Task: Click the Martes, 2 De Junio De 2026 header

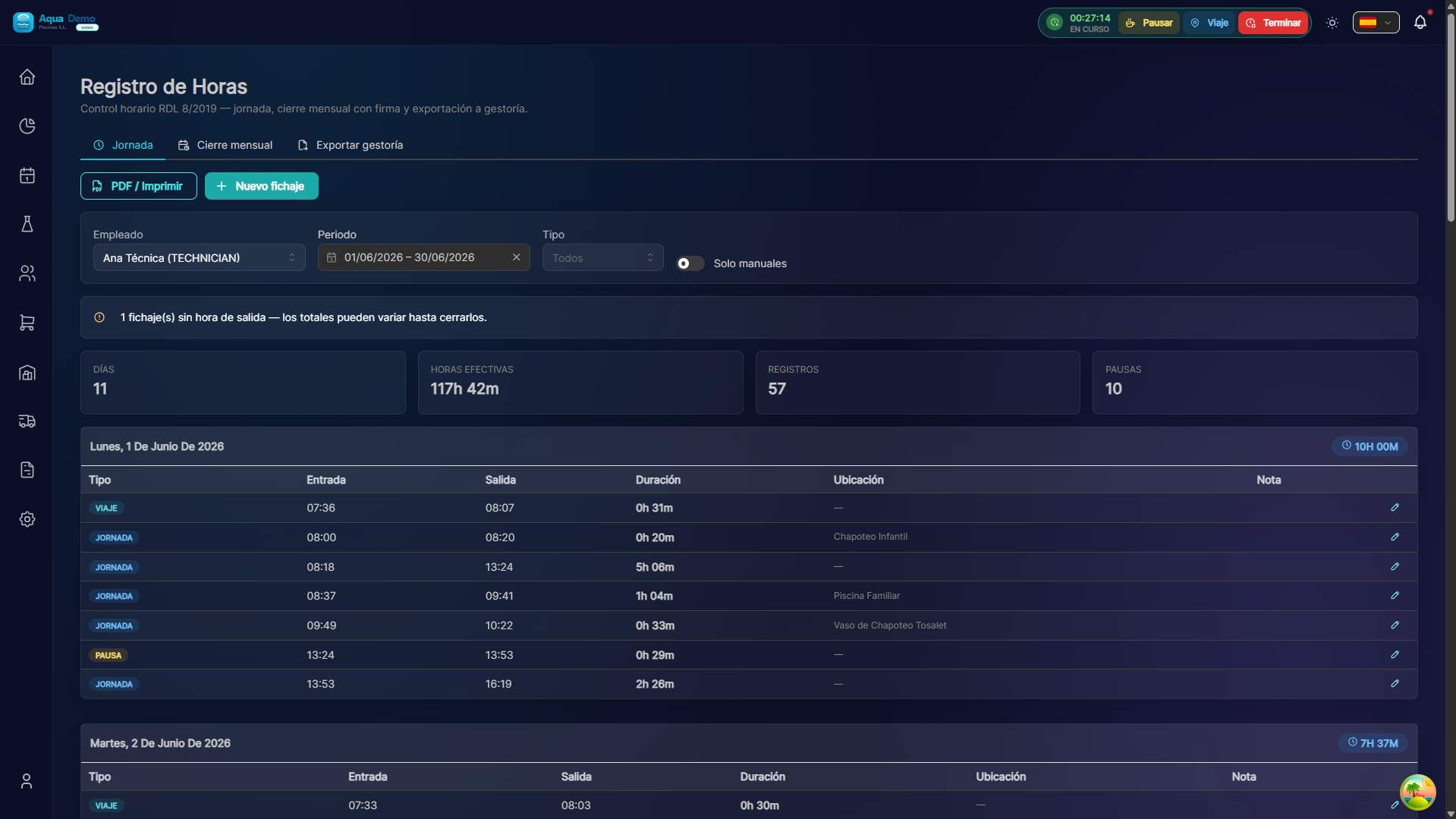Action: click(160, 743)
